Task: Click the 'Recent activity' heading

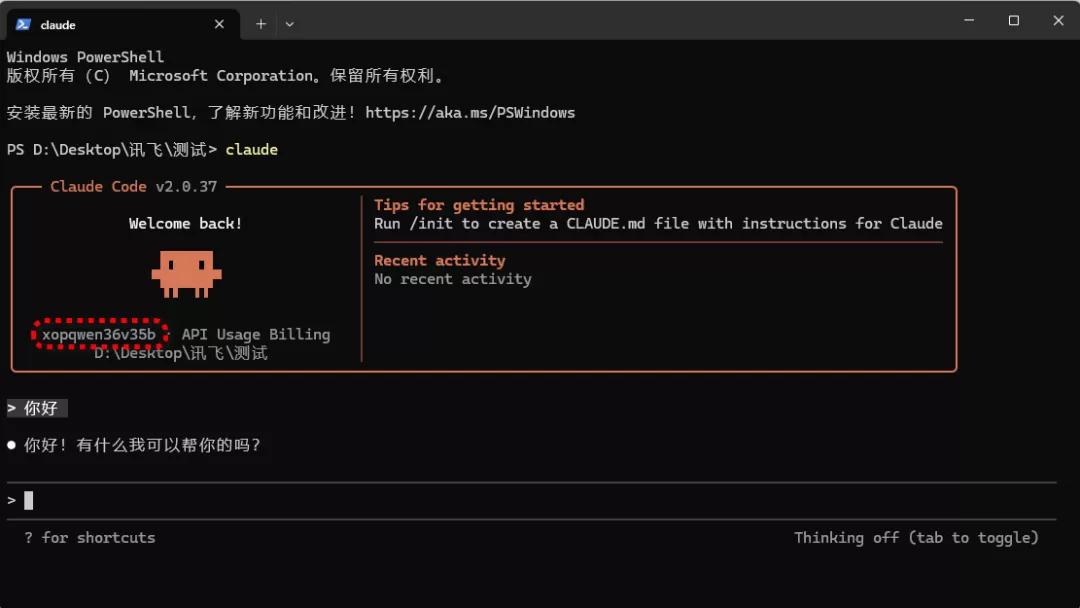Action: (439, 261)
